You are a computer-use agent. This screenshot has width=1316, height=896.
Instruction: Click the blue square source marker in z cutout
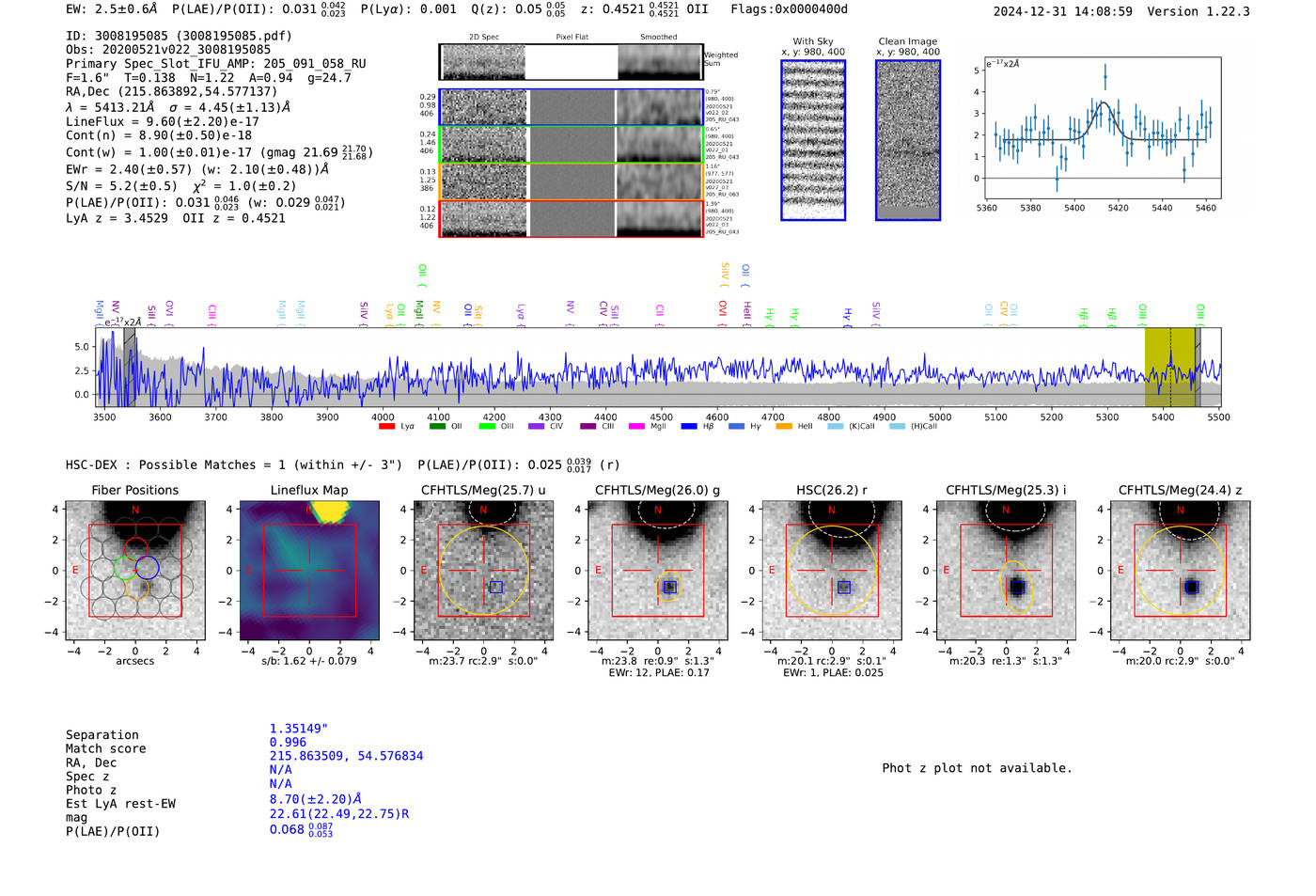(1192, 587)
